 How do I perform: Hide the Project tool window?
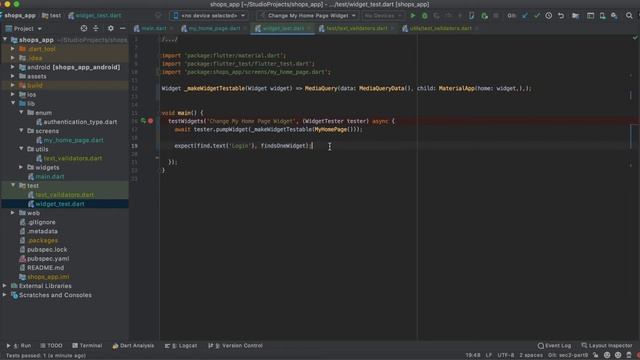click(x=122, y=29)
